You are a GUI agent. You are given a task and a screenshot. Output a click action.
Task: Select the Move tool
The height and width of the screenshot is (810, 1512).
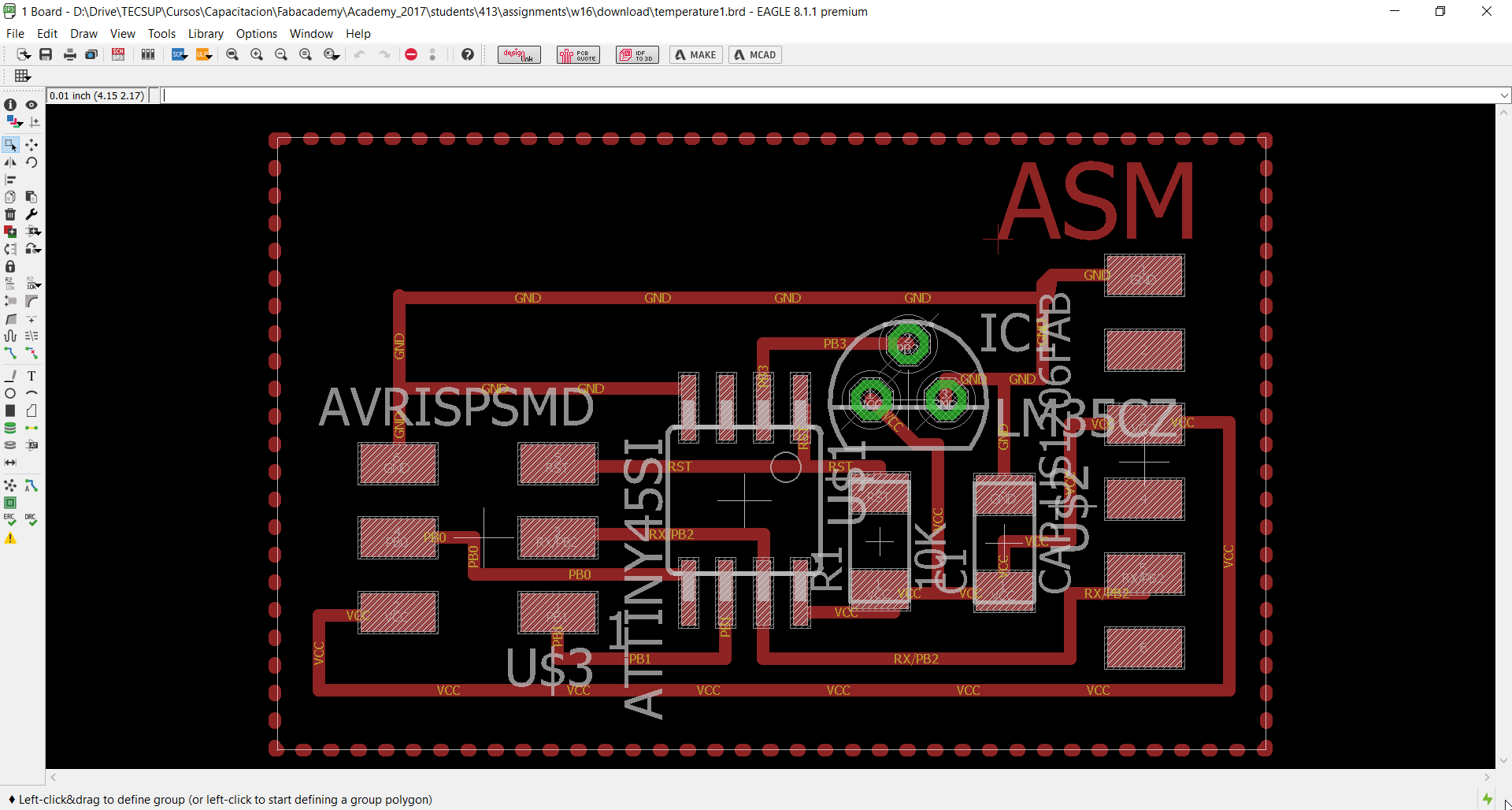[31, 145]
